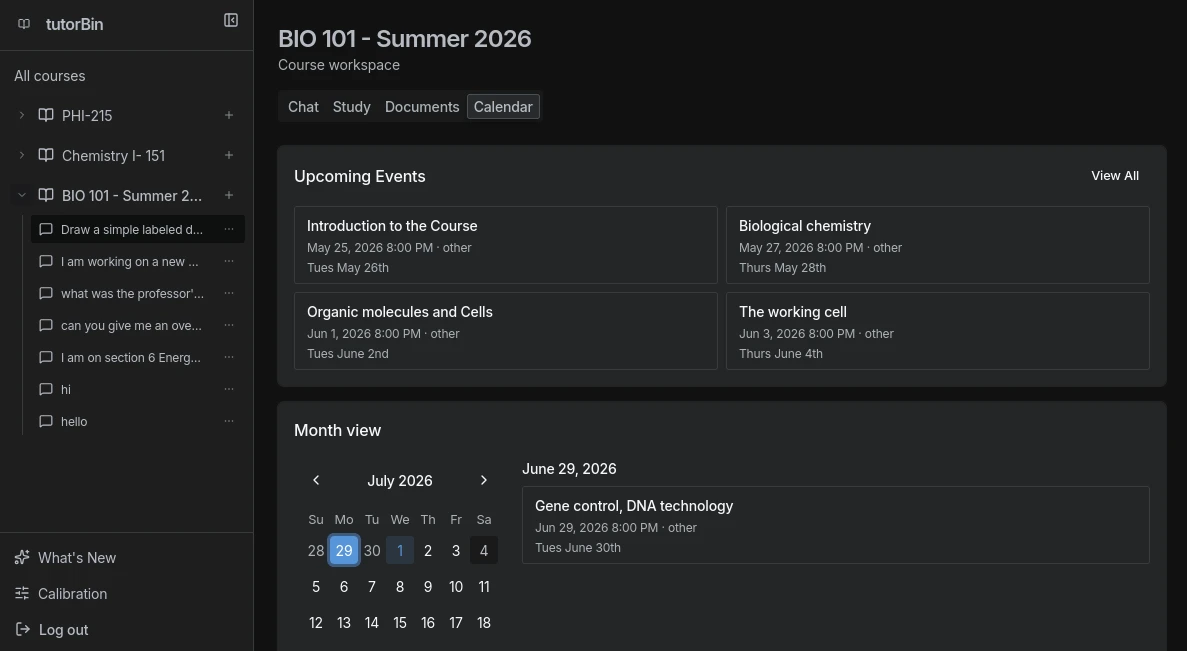This screenshot has width=1187, height=651.
Task: Click View All upcoming events
Action: (1114, 176)
